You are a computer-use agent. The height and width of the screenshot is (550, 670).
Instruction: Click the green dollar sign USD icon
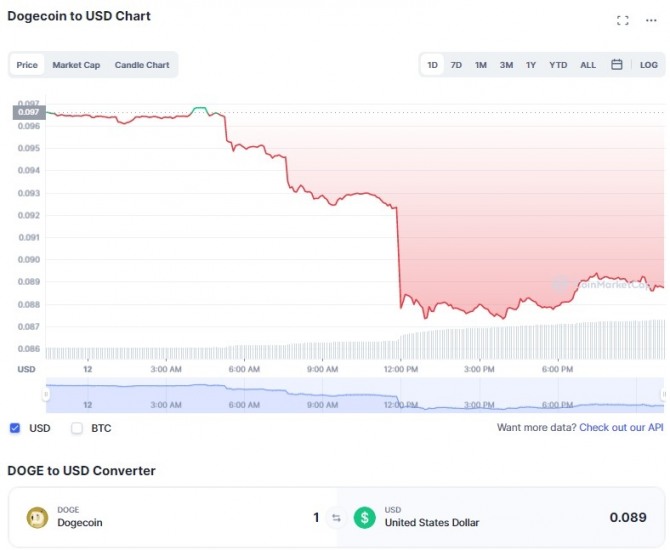364,518
